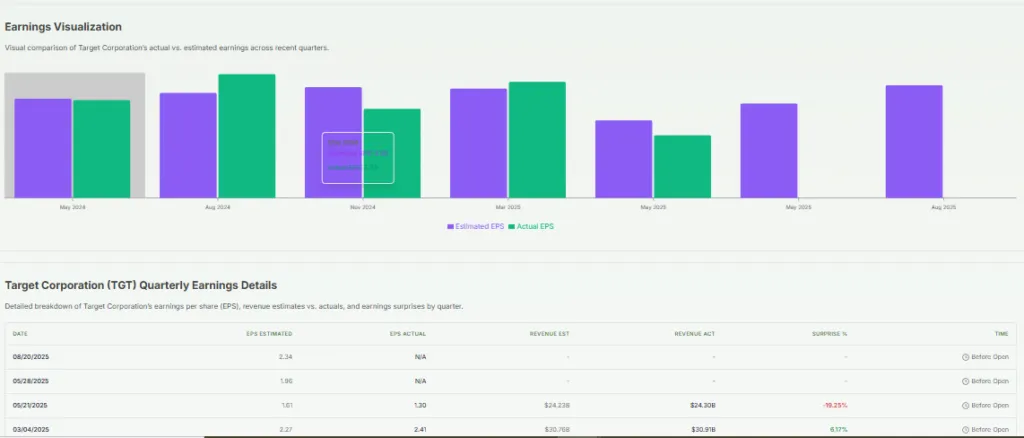Click the purple Estimated EPS legend swatch
The image size is (1024, 438).
tap(451, 227)
